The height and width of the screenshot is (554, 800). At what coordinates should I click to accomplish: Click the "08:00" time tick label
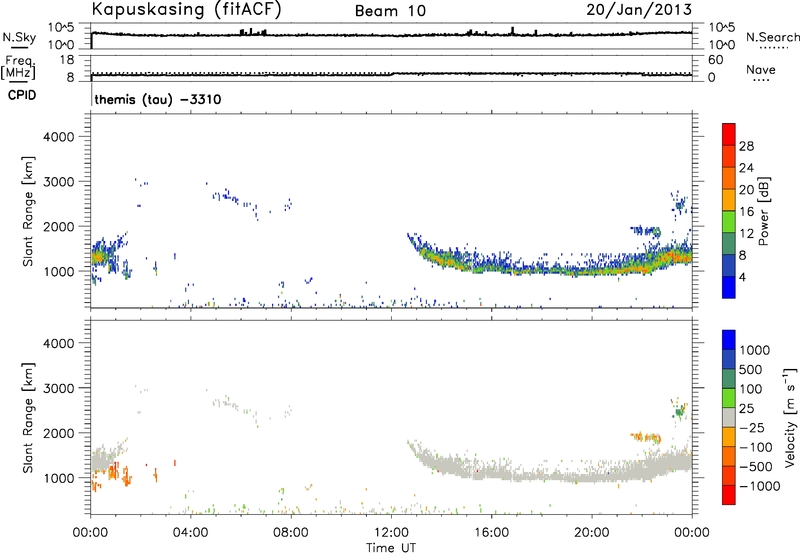291,533
